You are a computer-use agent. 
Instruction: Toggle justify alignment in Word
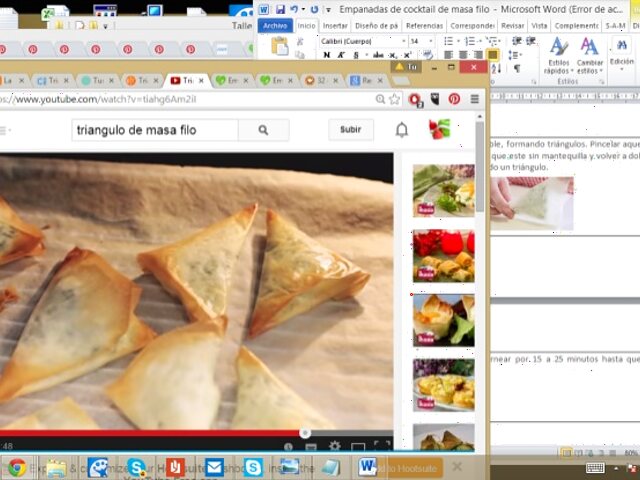(x=493, y=55)
